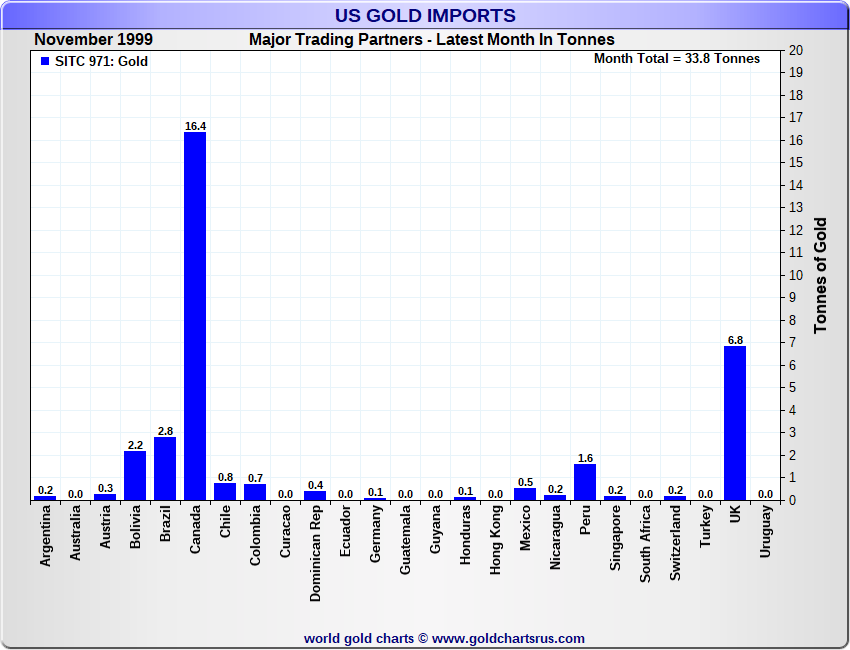Click the 20 tick on the y-axis
Image resolution: width=850 pixels, height=650 pixels.
pyautogui.click(x=795, y=50)
